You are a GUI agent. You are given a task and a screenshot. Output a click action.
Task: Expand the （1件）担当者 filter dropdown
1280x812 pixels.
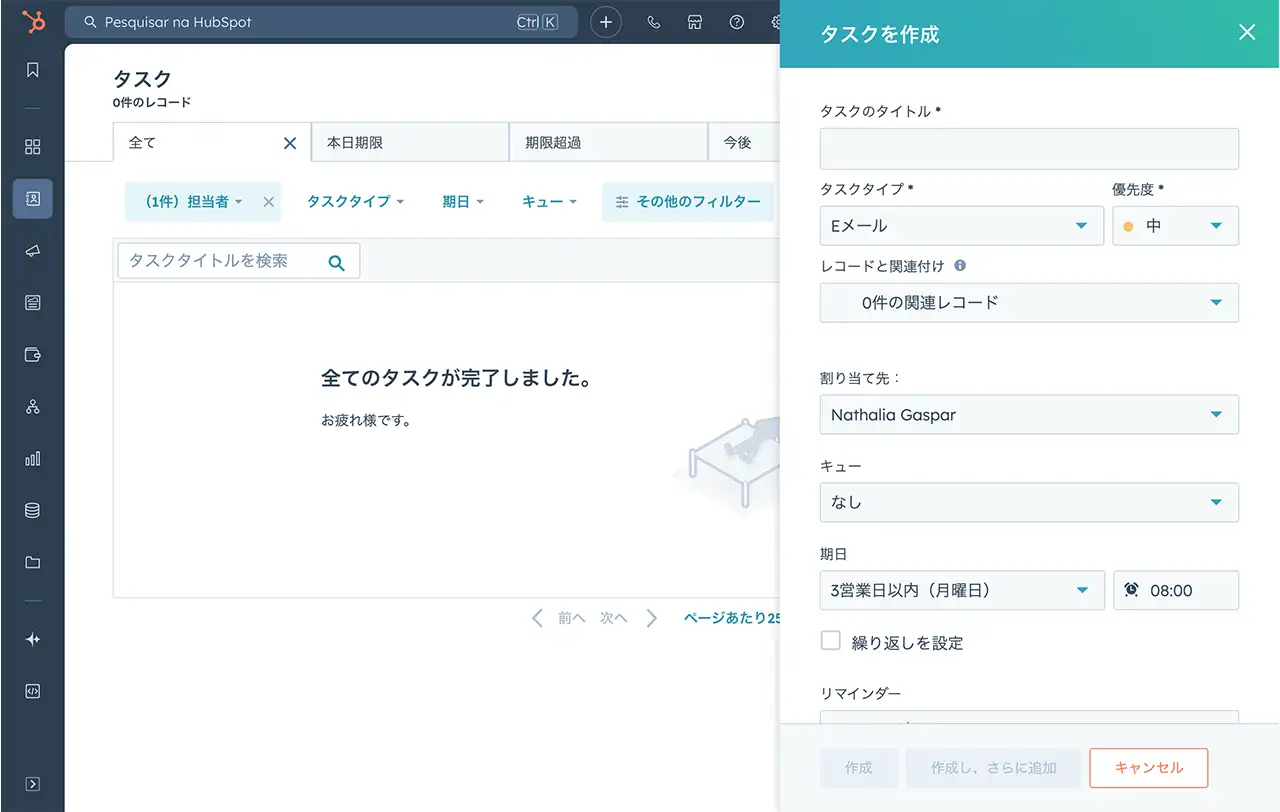tap(193, 202)
